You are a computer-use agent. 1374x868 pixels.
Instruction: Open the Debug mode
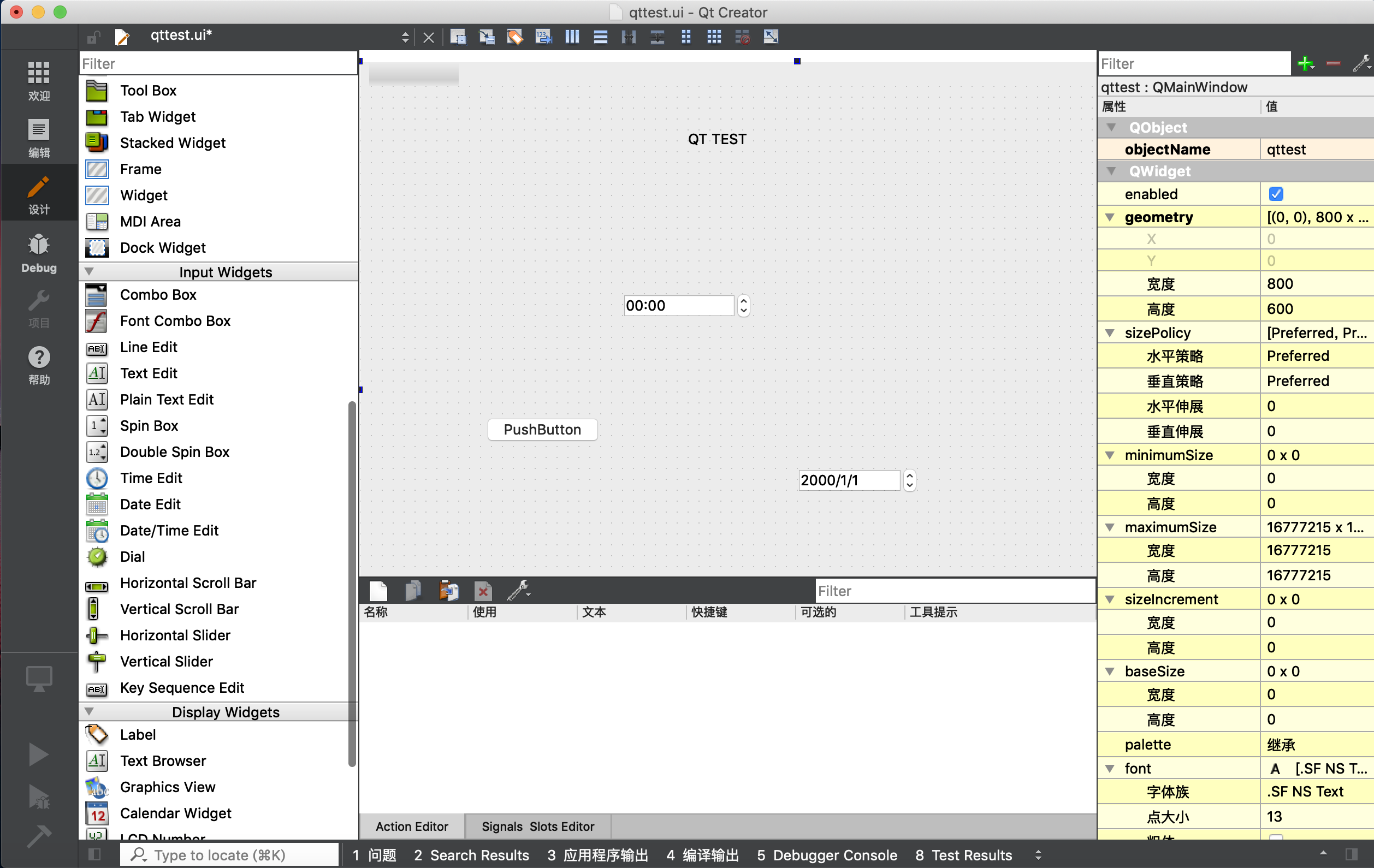39,253
